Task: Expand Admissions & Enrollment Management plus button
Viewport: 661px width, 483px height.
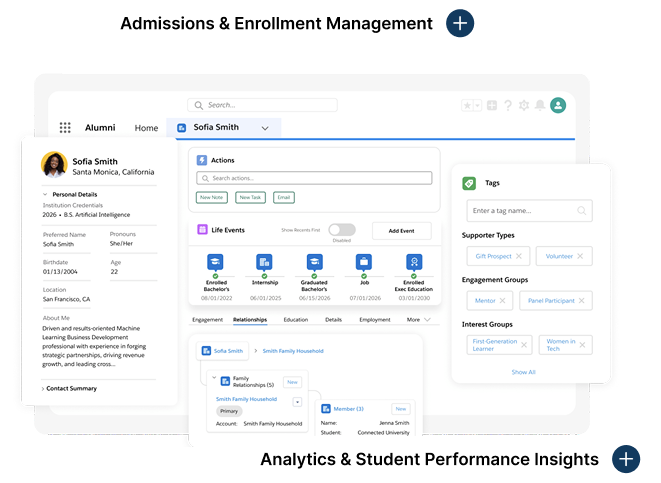Action: [459, 23]
